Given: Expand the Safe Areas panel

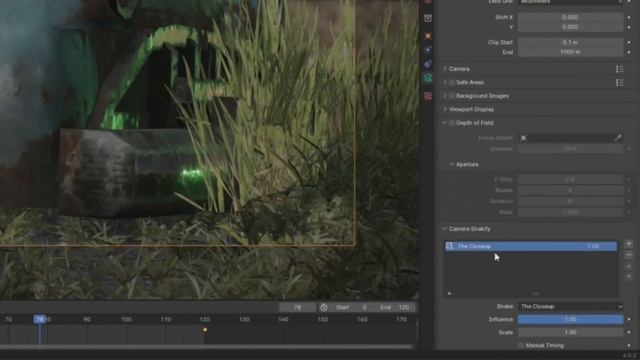Looking at the screenshot, I should 445,82.
